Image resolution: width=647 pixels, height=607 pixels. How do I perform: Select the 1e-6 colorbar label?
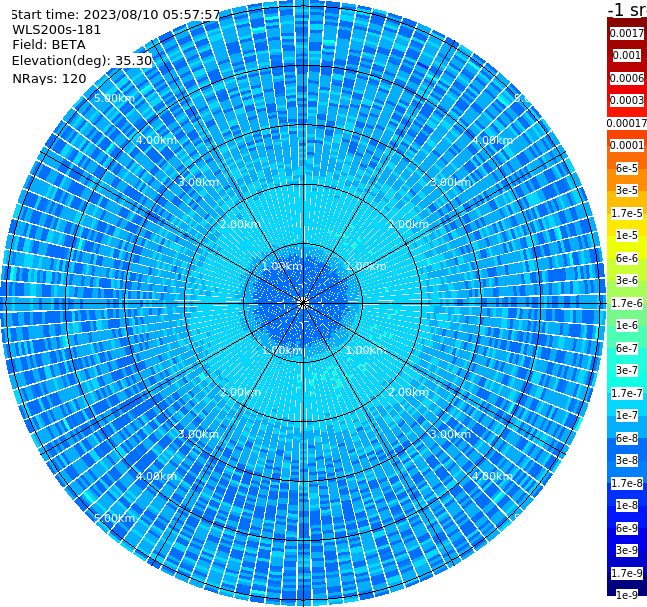[627, 325]
